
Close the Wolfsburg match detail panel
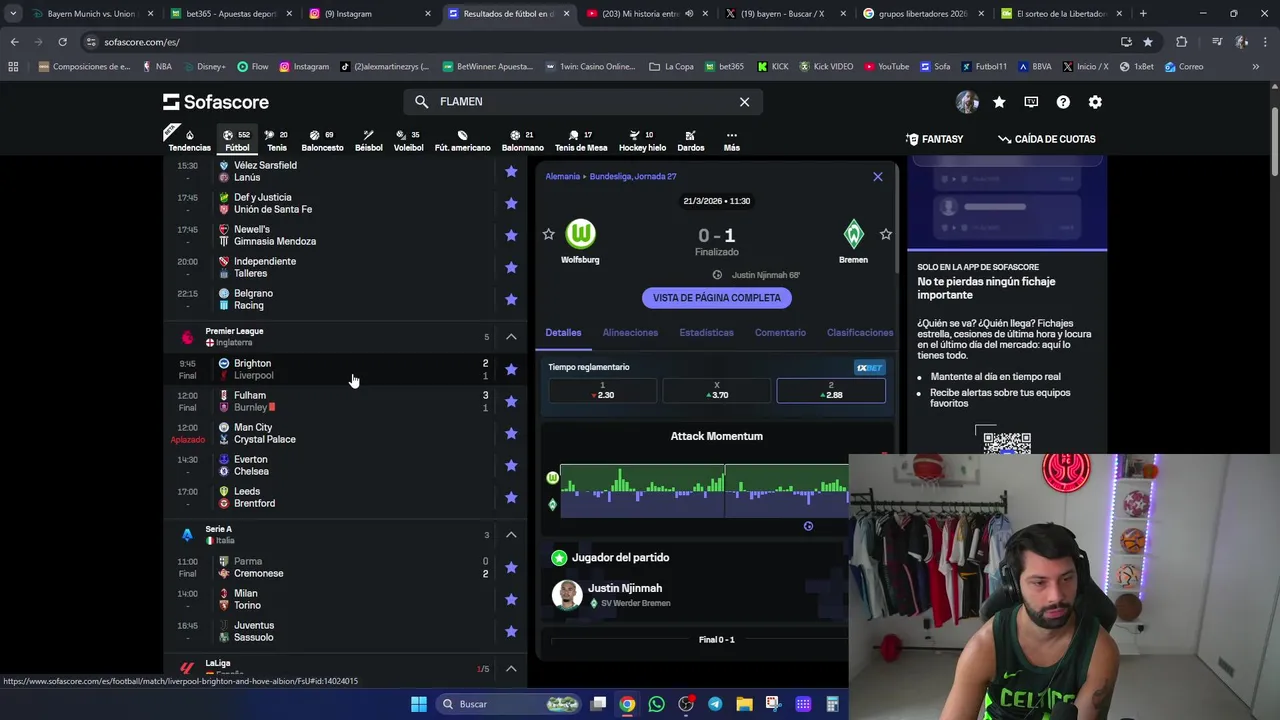click(878, 177)
